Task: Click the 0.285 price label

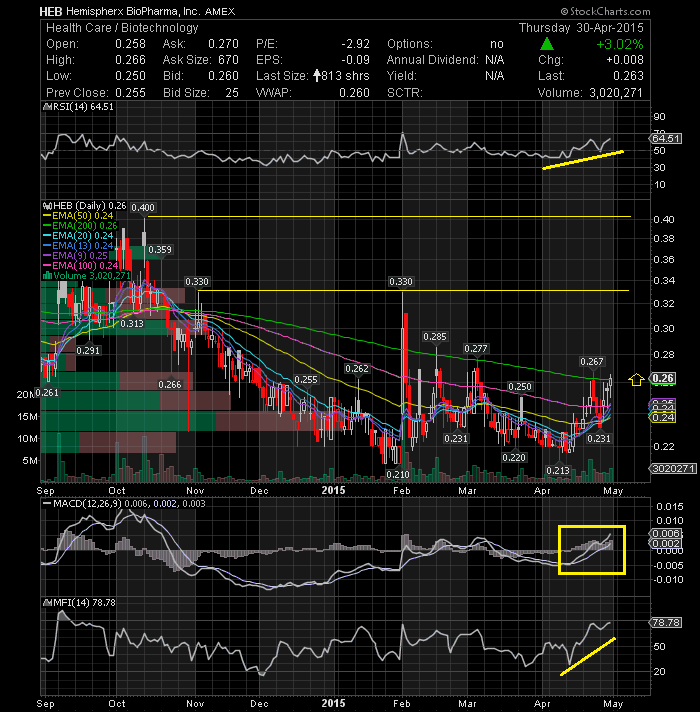Action: click(435, 337)
